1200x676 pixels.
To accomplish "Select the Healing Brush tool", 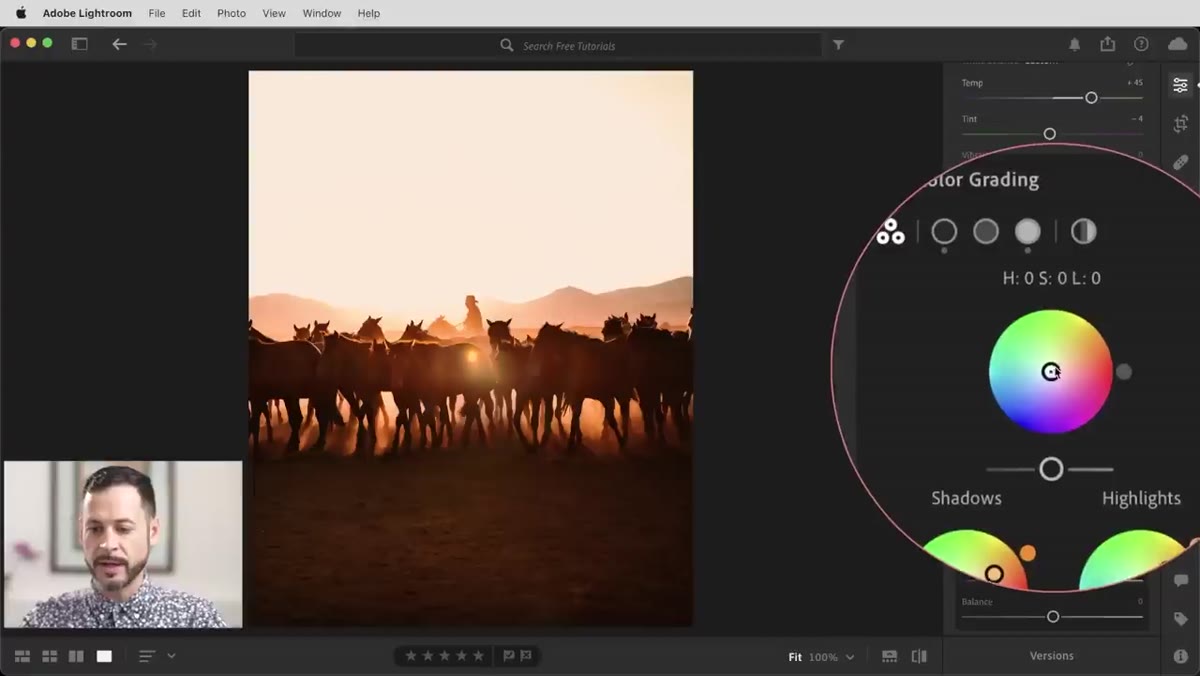I will click(x=1180, y=162).
